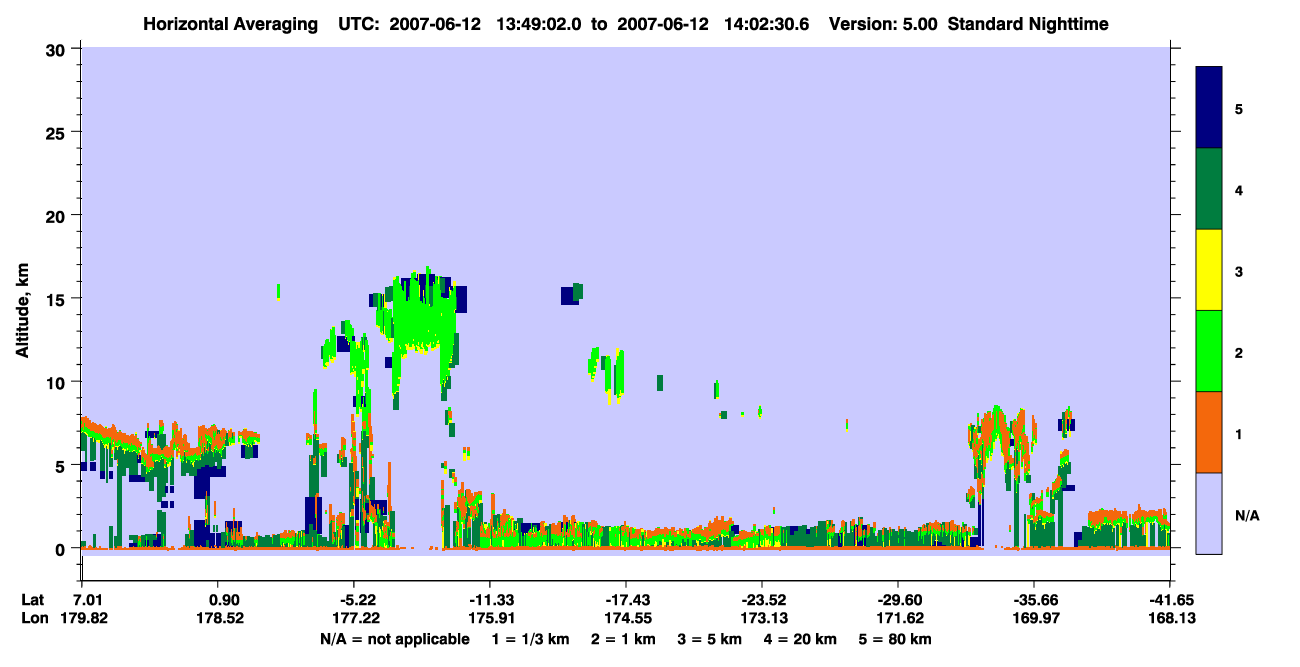Click the color bar label N/A
The width and height of the screenshot is (1300, 667).
click(1246, 515)
